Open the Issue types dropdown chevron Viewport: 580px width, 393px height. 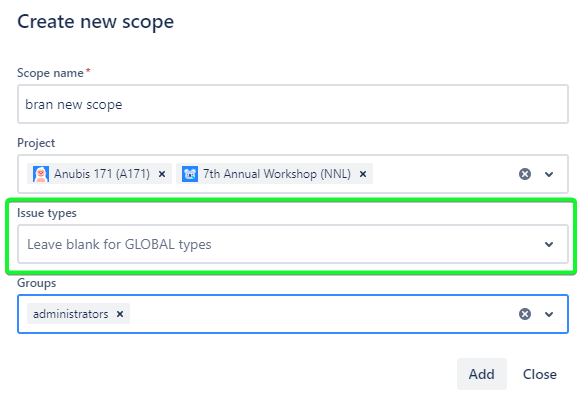pyautogui.click(x=549, y=244)
